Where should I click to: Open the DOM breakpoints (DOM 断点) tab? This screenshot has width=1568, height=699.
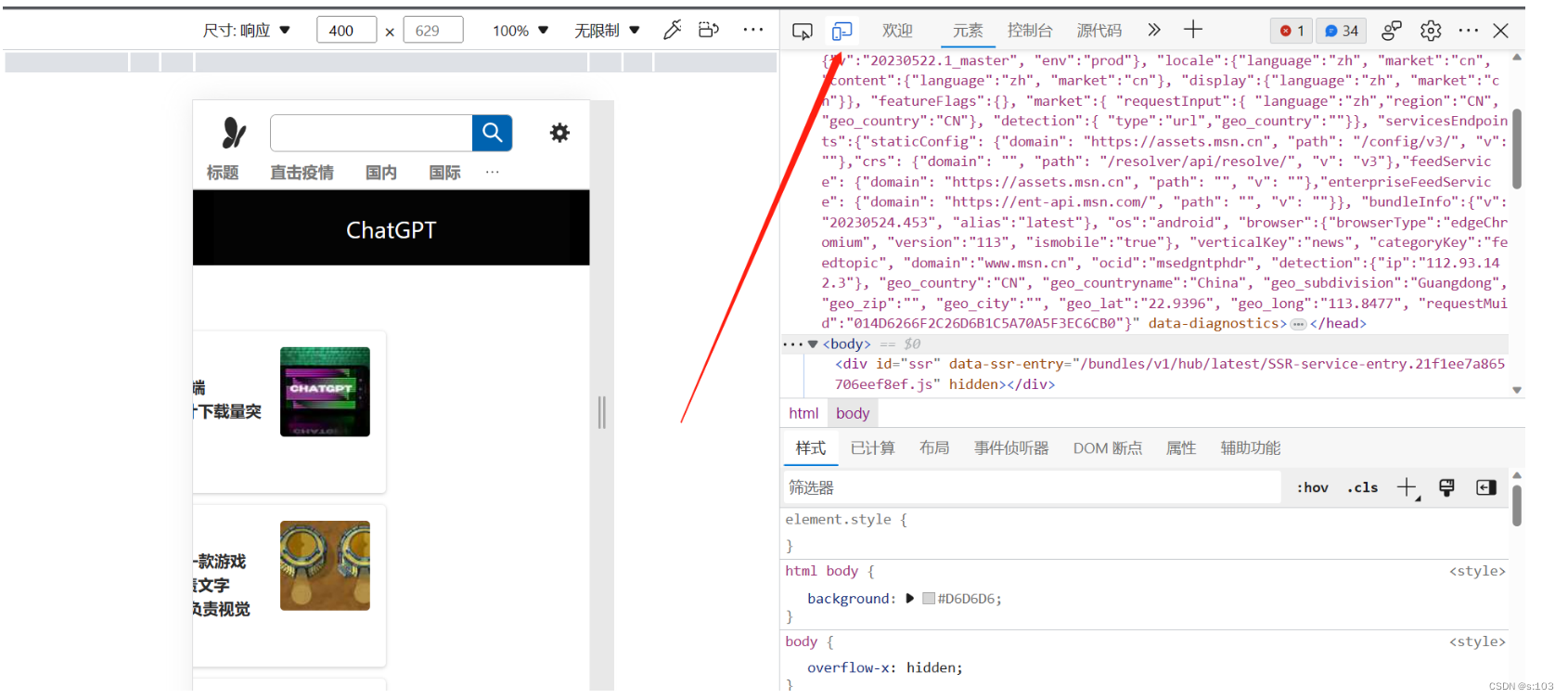pyautogui.click(x=1108, y=448)
